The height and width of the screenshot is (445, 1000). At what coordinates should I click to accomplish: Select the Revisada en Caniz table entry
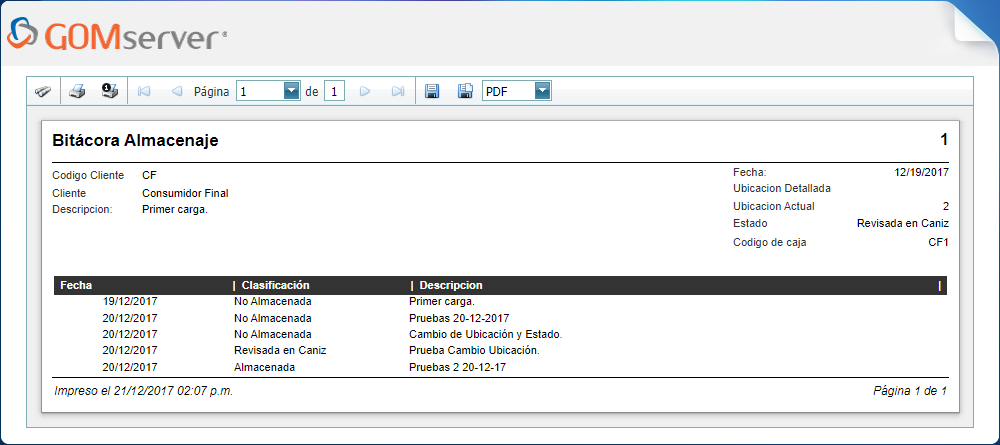click(280, 350)
